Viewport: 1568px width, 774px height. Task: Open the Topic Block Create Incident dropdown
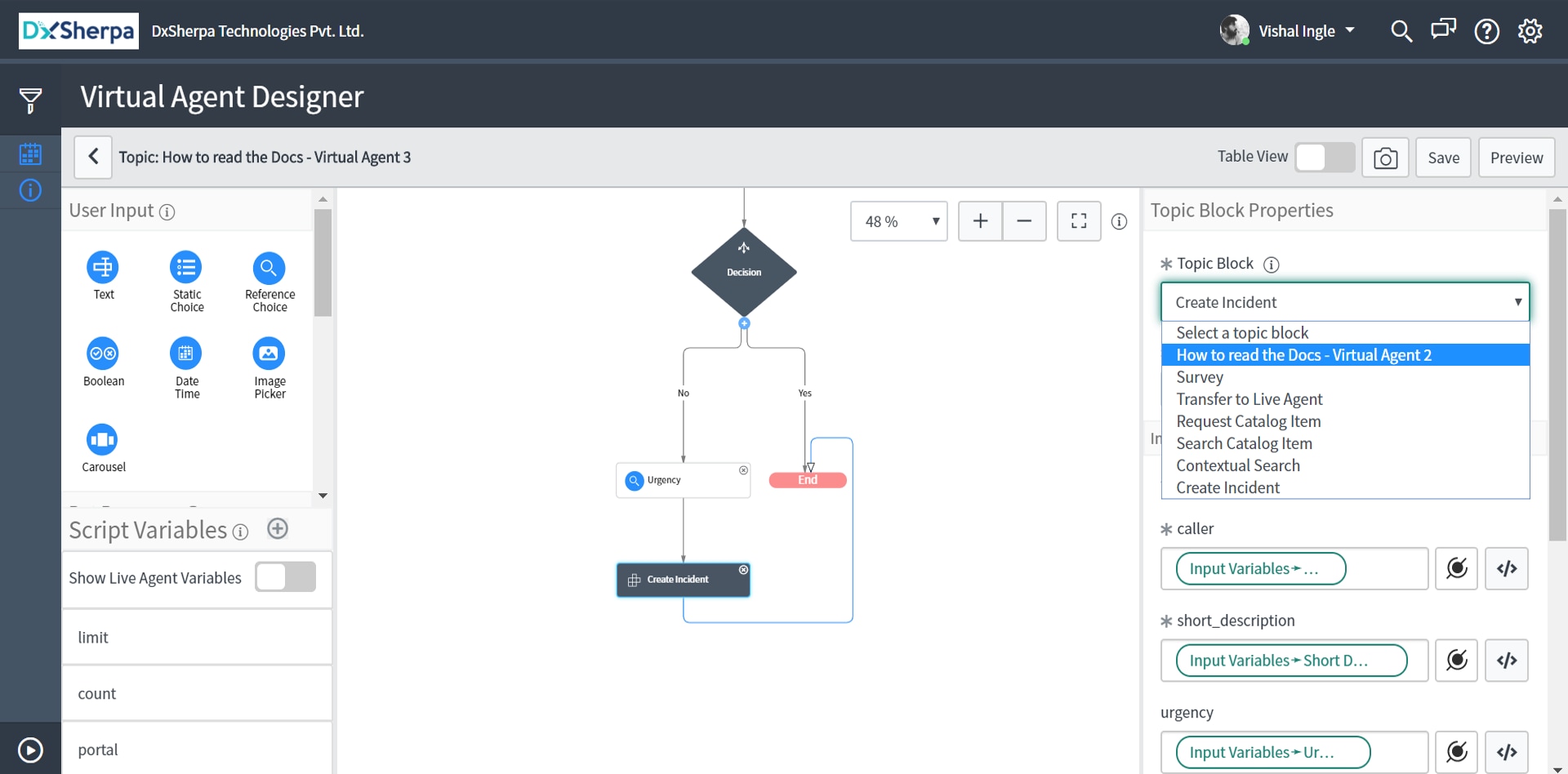(x=1345, y=302)
